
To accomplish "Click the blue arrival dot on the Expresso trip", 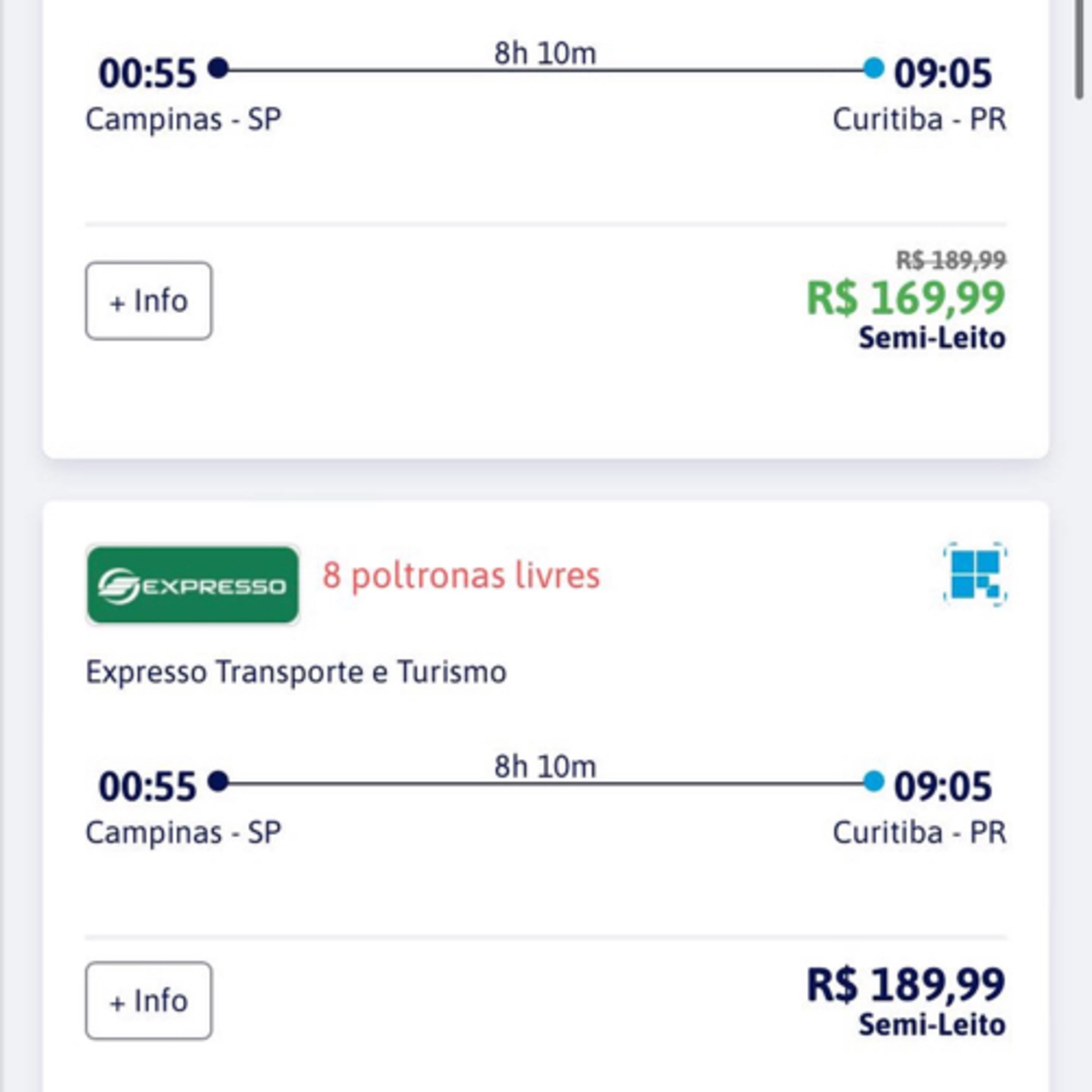I will point(873,782).
